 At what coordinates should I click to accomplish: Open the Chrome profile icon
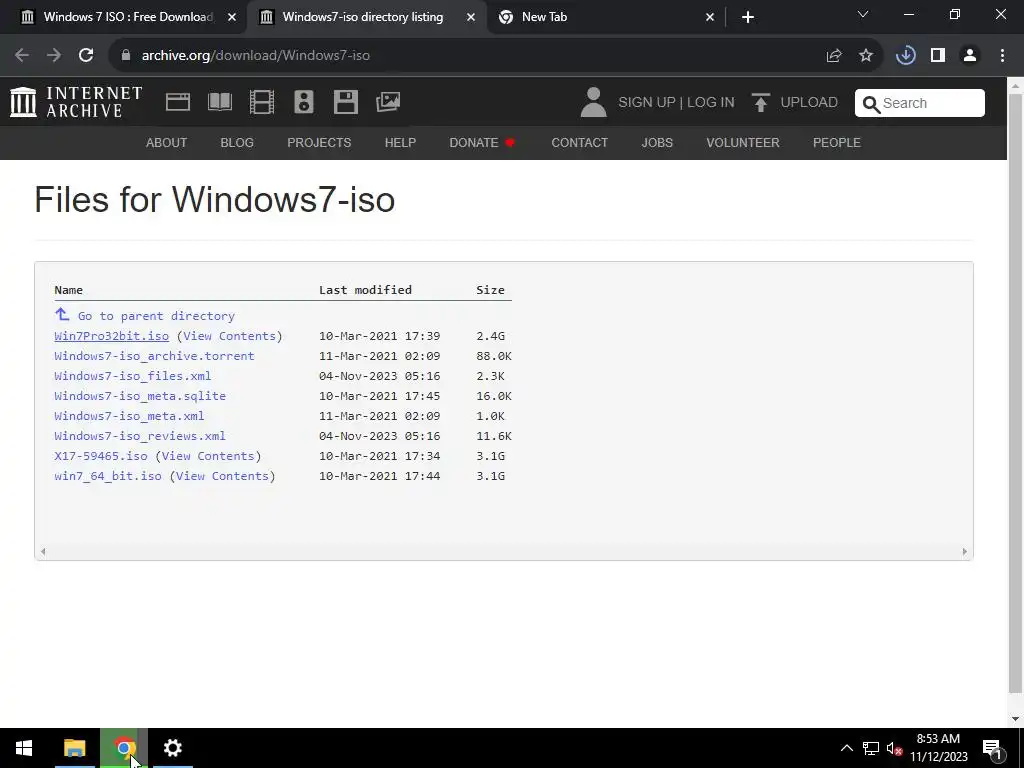(x=970, y=56)
